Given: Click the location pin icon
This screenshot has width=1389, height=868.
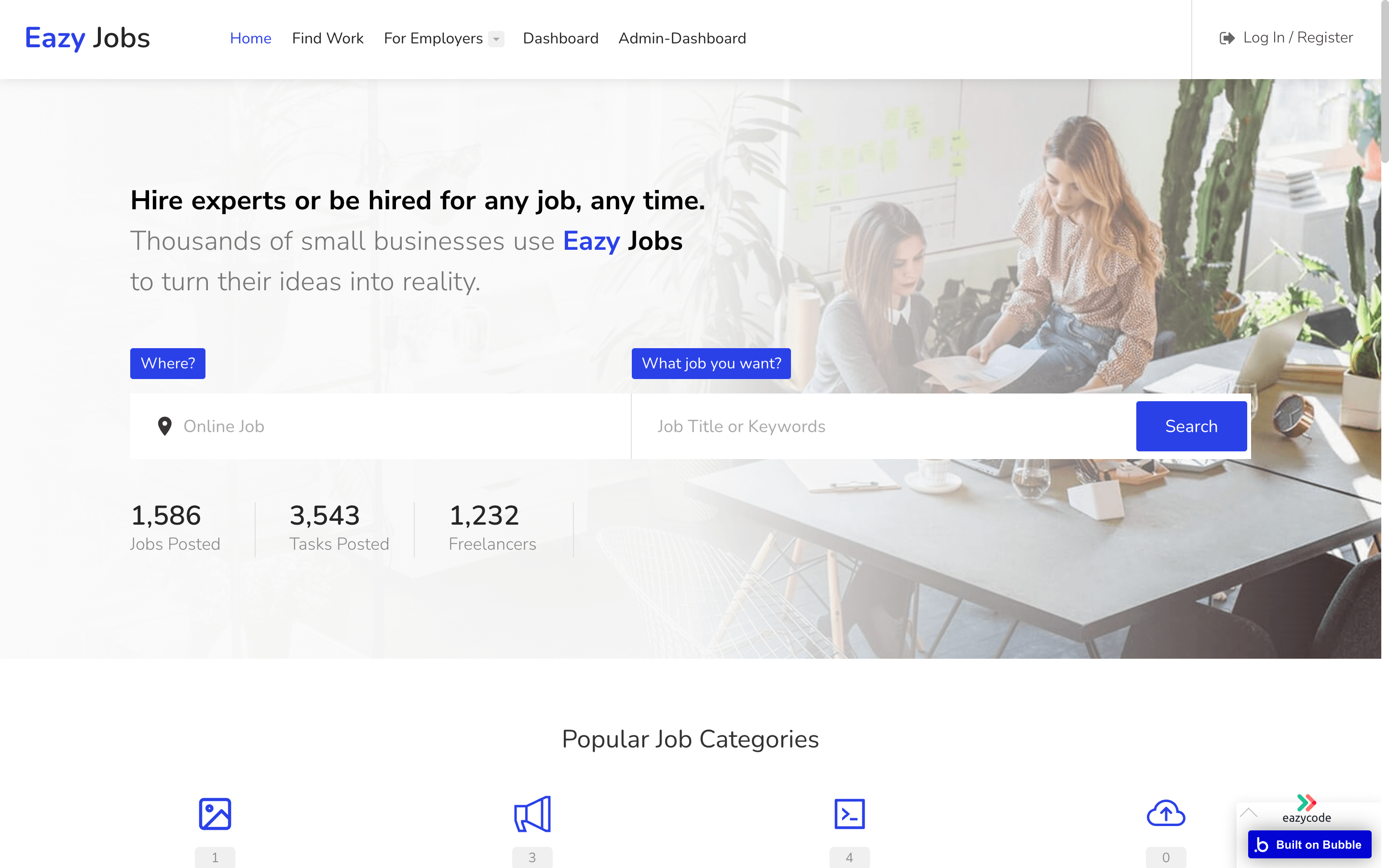Looking at the screenshot, I should [165, 426].
